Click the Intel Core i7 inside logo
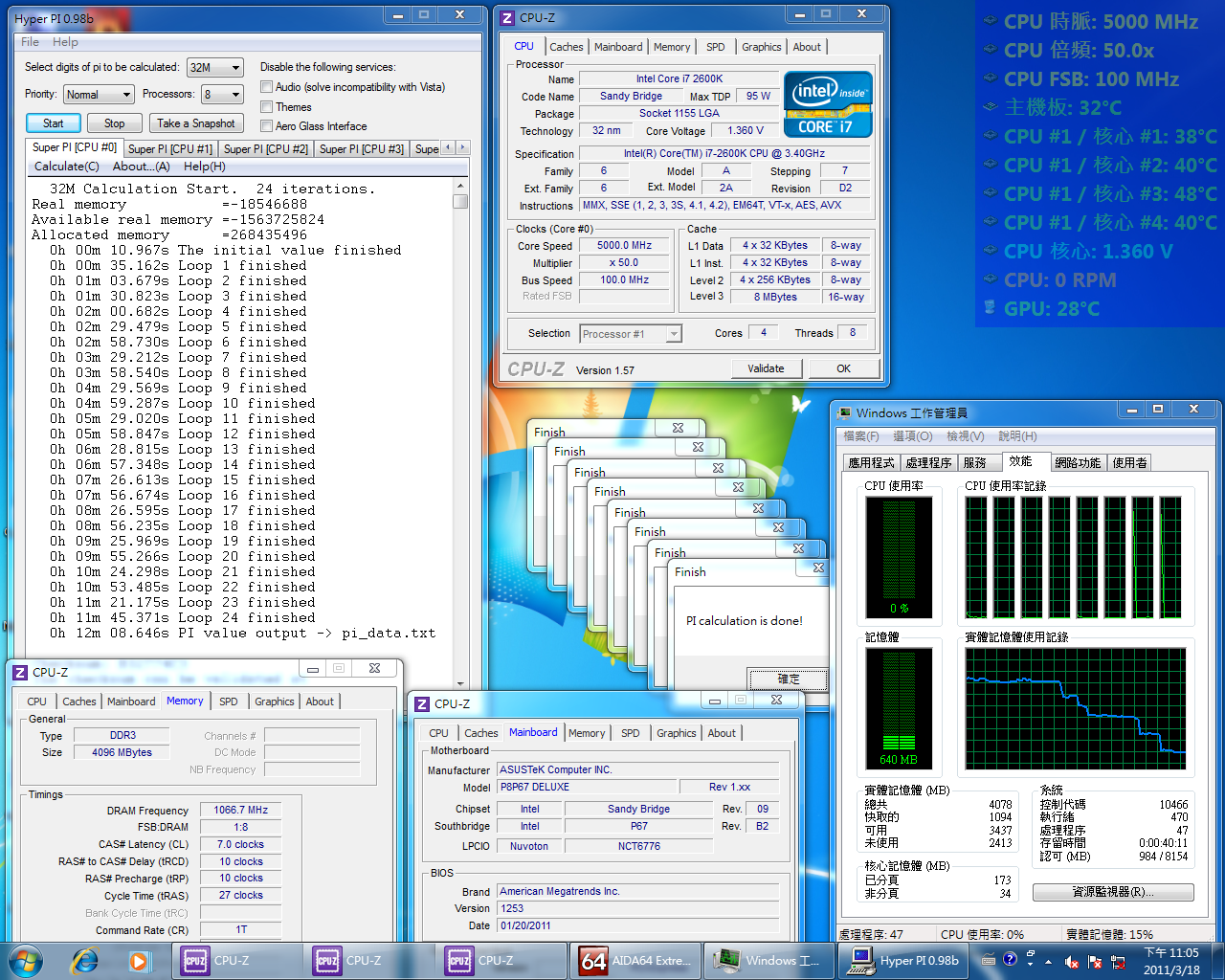This screenshot has width=1225, height=980. click(828, 103)
